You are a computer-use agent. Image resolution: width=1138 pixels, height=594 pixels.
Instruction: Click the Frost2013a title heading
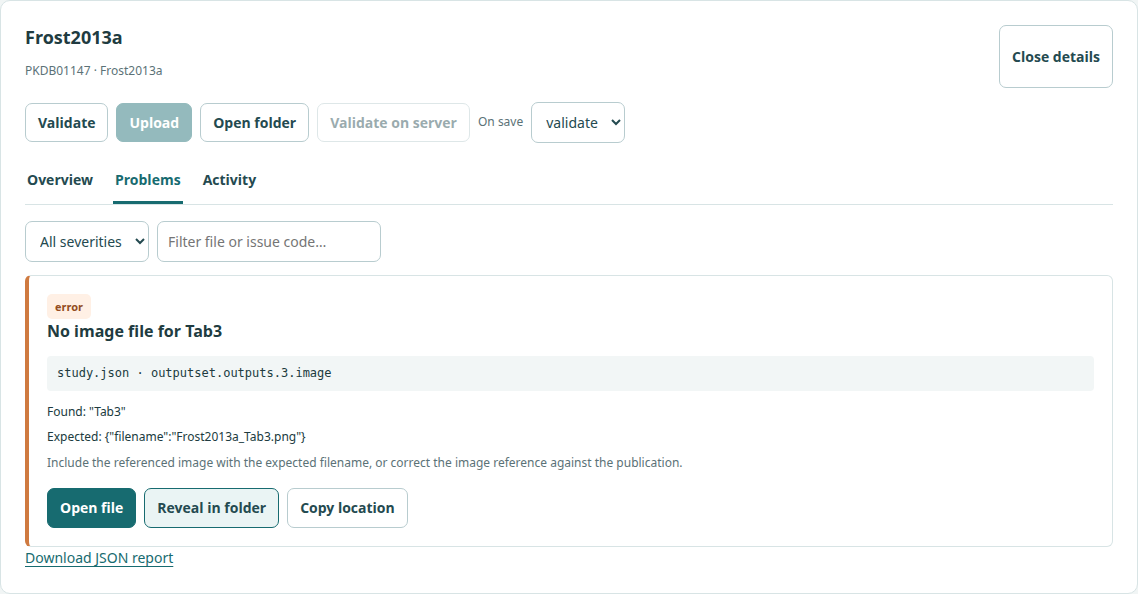point(73,38)
